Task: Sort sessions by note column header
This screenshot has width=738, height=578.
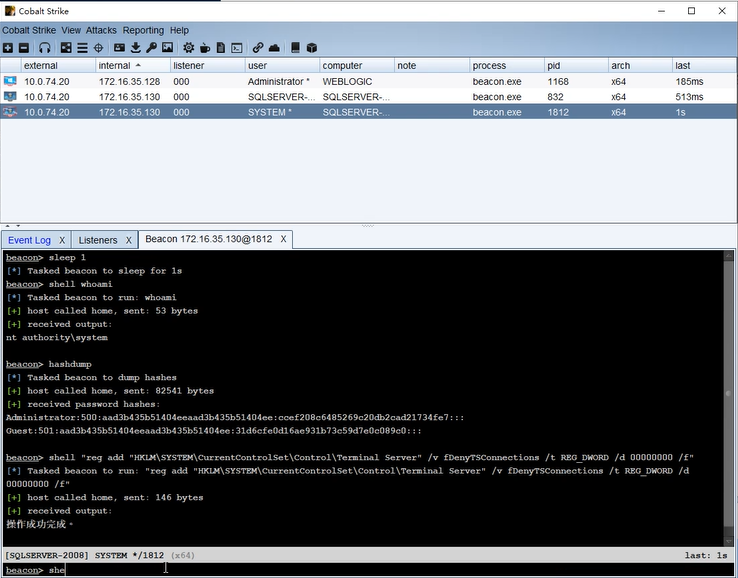Action: 432,65
